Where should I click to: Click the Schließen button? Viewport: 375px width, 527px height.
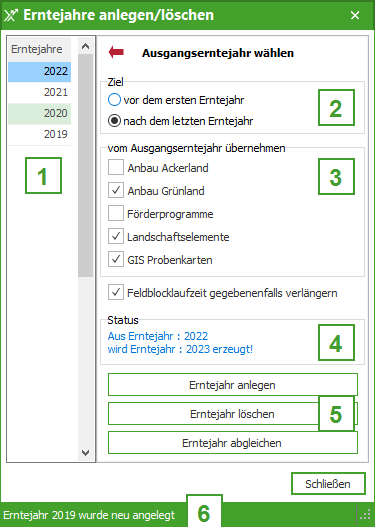(328, 484)
